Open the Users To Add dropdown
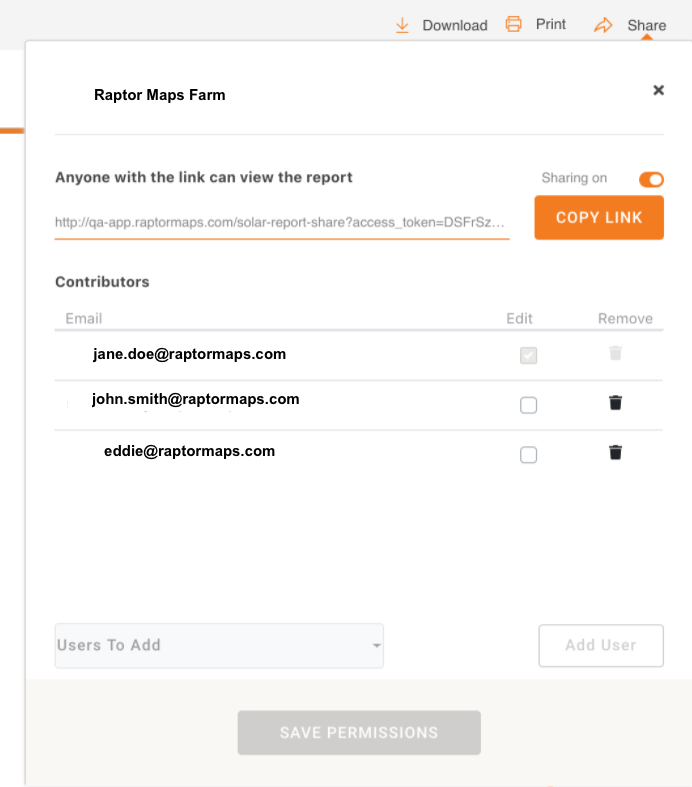692x787 pixels. tap(219, 645)
